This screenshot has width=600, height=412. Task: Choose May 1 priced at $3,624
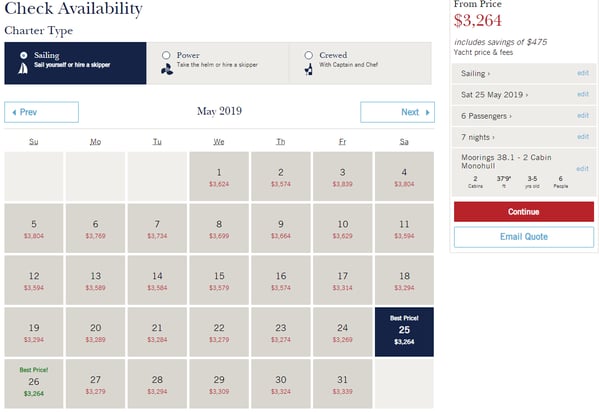coord(219,177)
